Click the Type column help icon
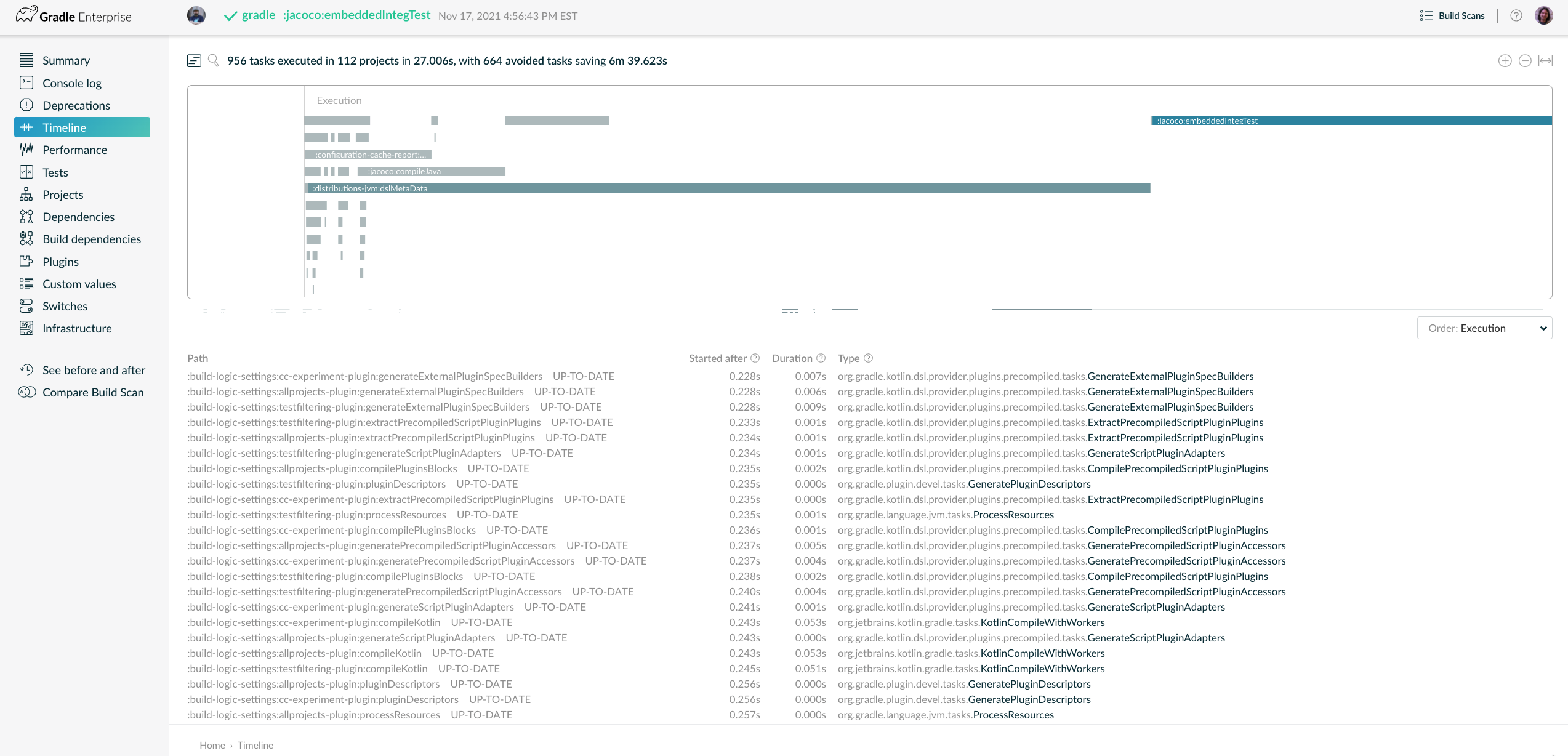The height and width of the screenshot is (756, 1568). (x=869, y=358)
